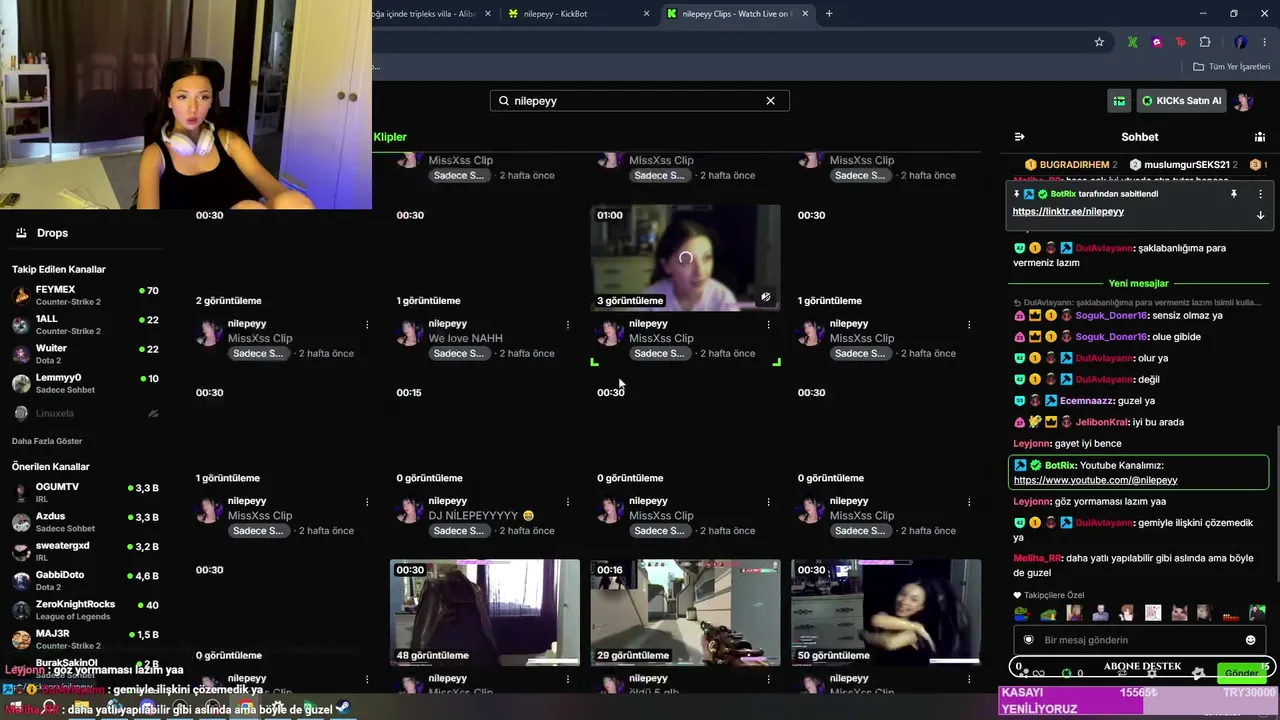Expand list with Daha Fazla Göster
The width and height of the screenshot is (1280, 720).
pyautogui.click(x=47, y=441)
